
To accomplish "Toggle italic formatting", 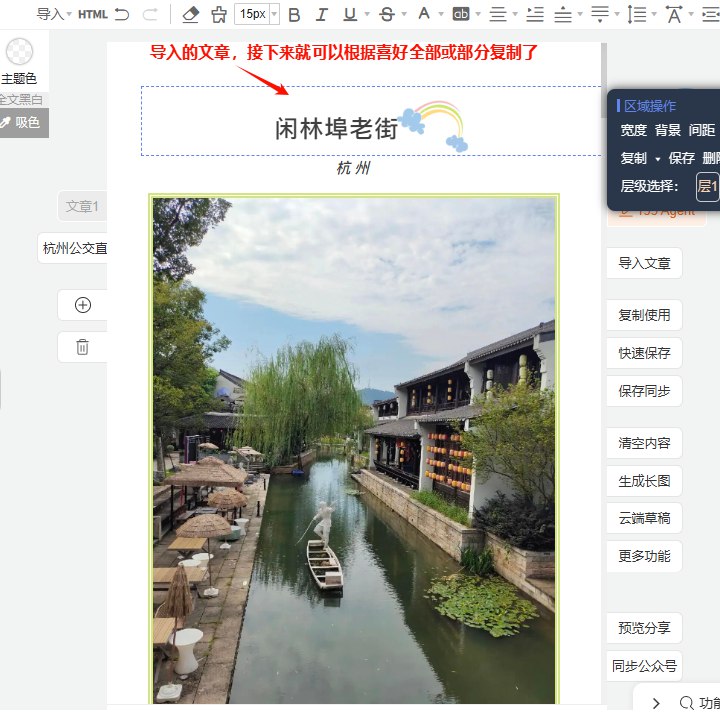I will [x=322, y=15].
